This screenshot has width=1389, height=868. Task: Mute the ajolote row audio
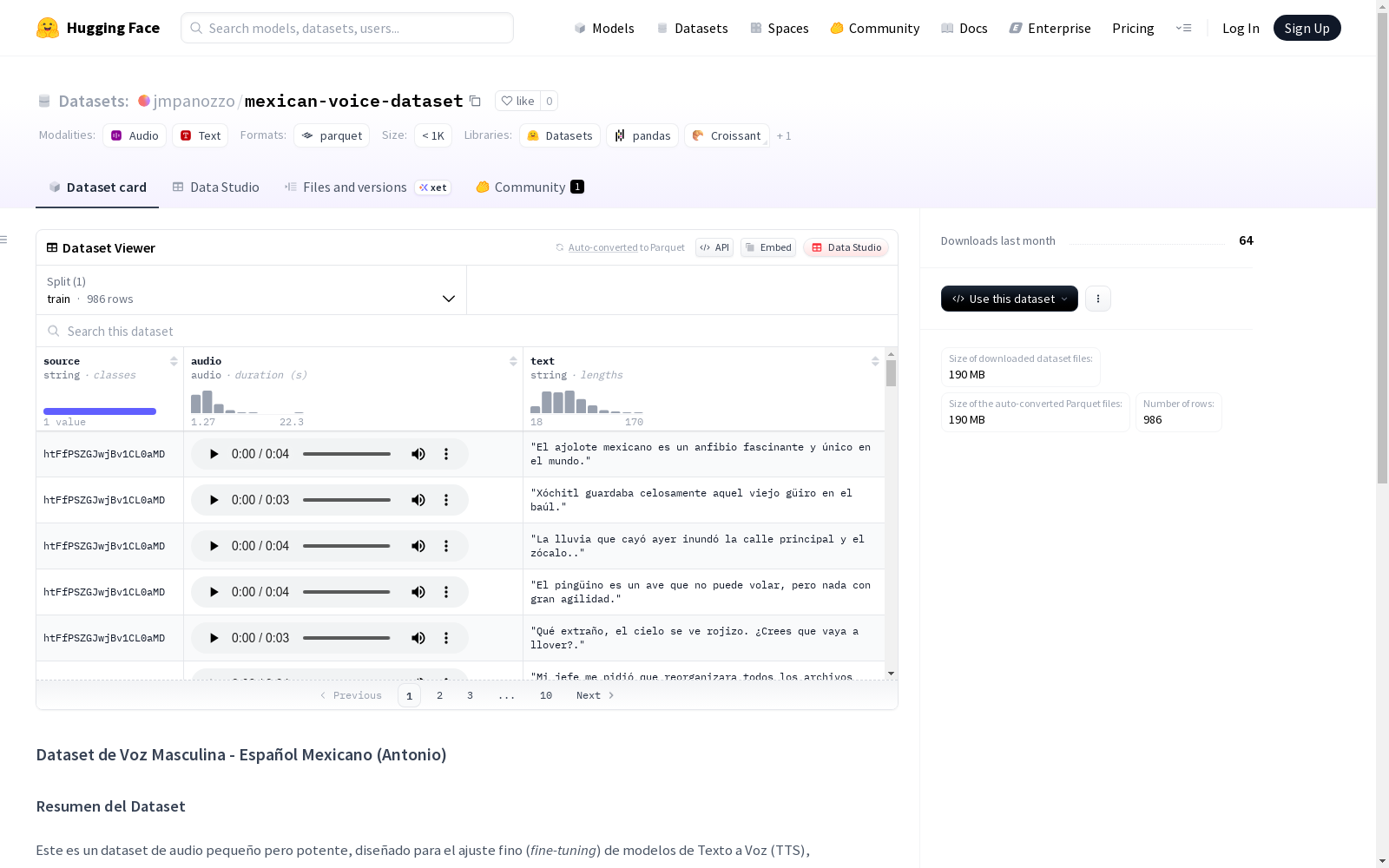(x=418, y=454)
